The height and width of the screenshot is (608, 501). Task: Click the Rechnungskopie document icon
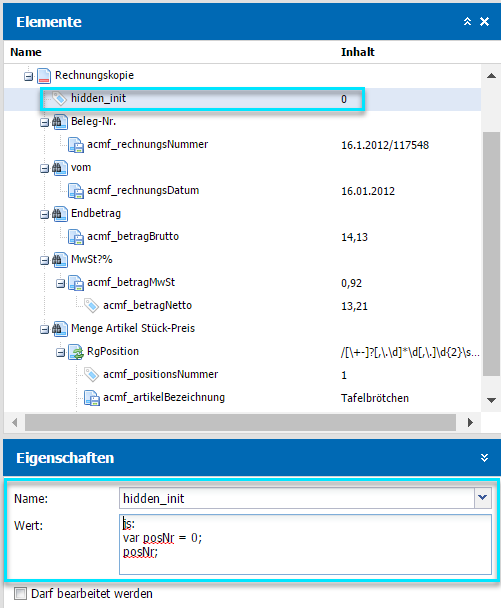tap(44, 76)
